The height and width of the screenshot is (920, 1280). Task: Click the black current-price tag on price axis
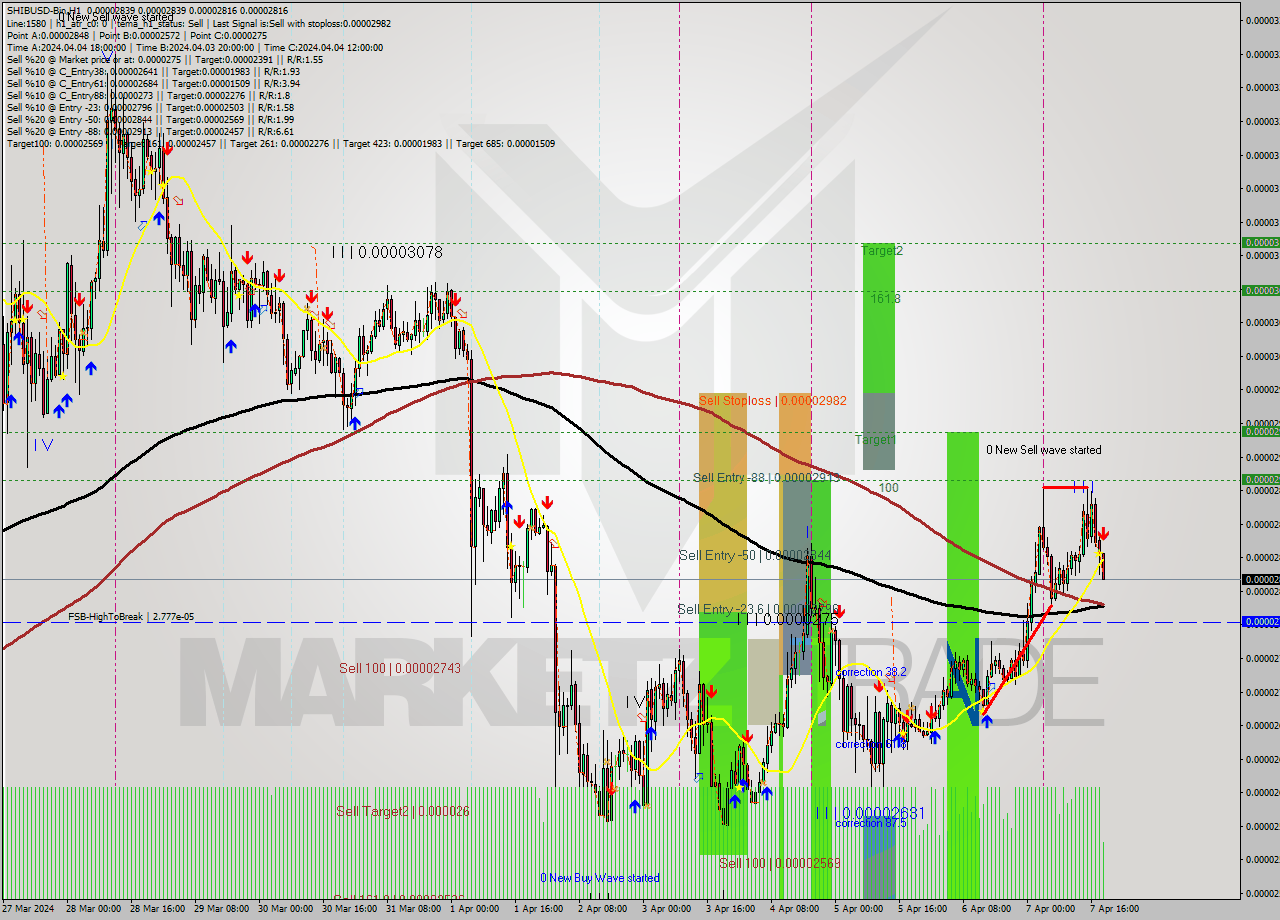click(1260, 579)
